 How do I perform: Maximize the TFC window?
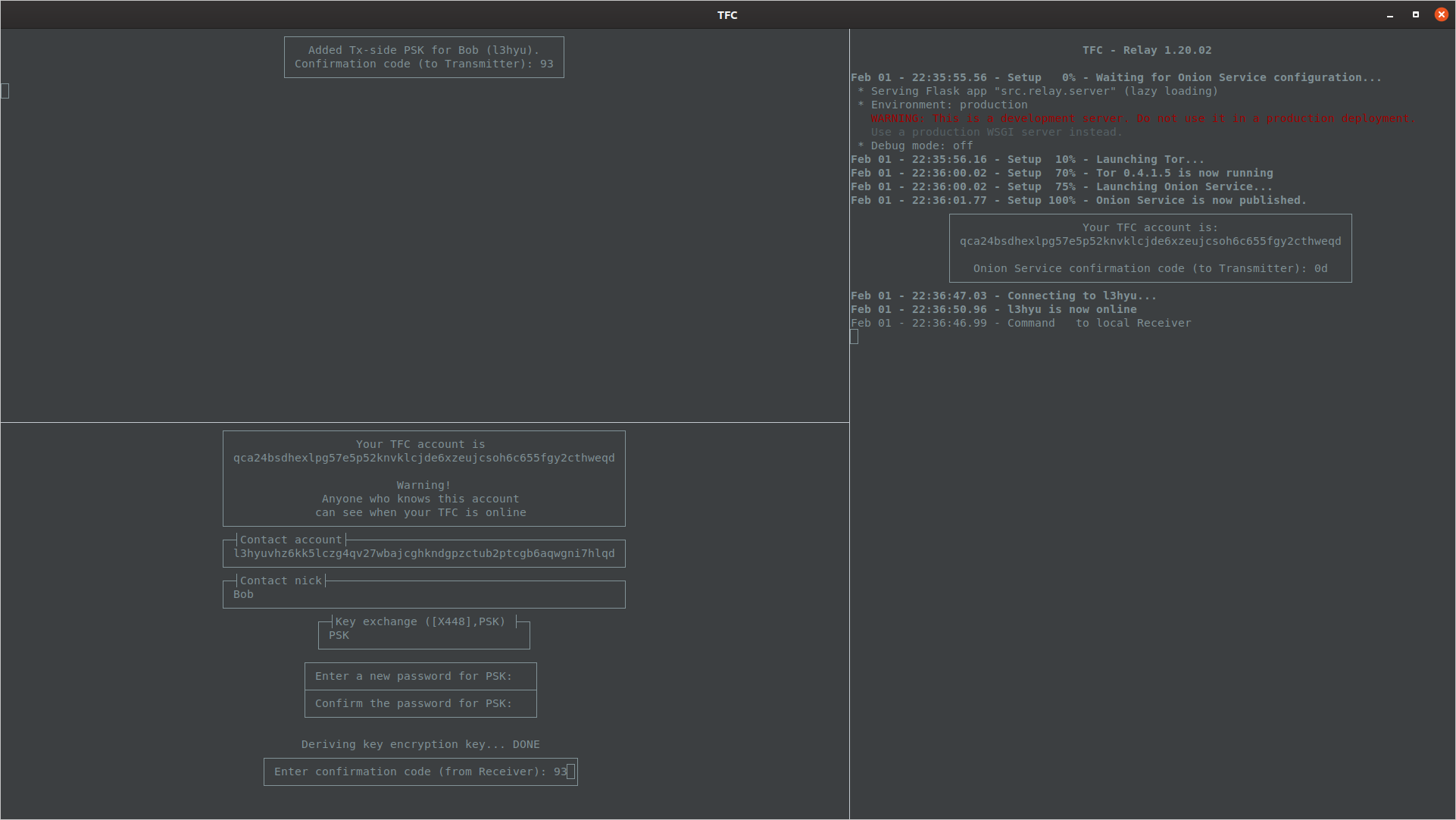pyautogui.click(x=1415, y=14)
